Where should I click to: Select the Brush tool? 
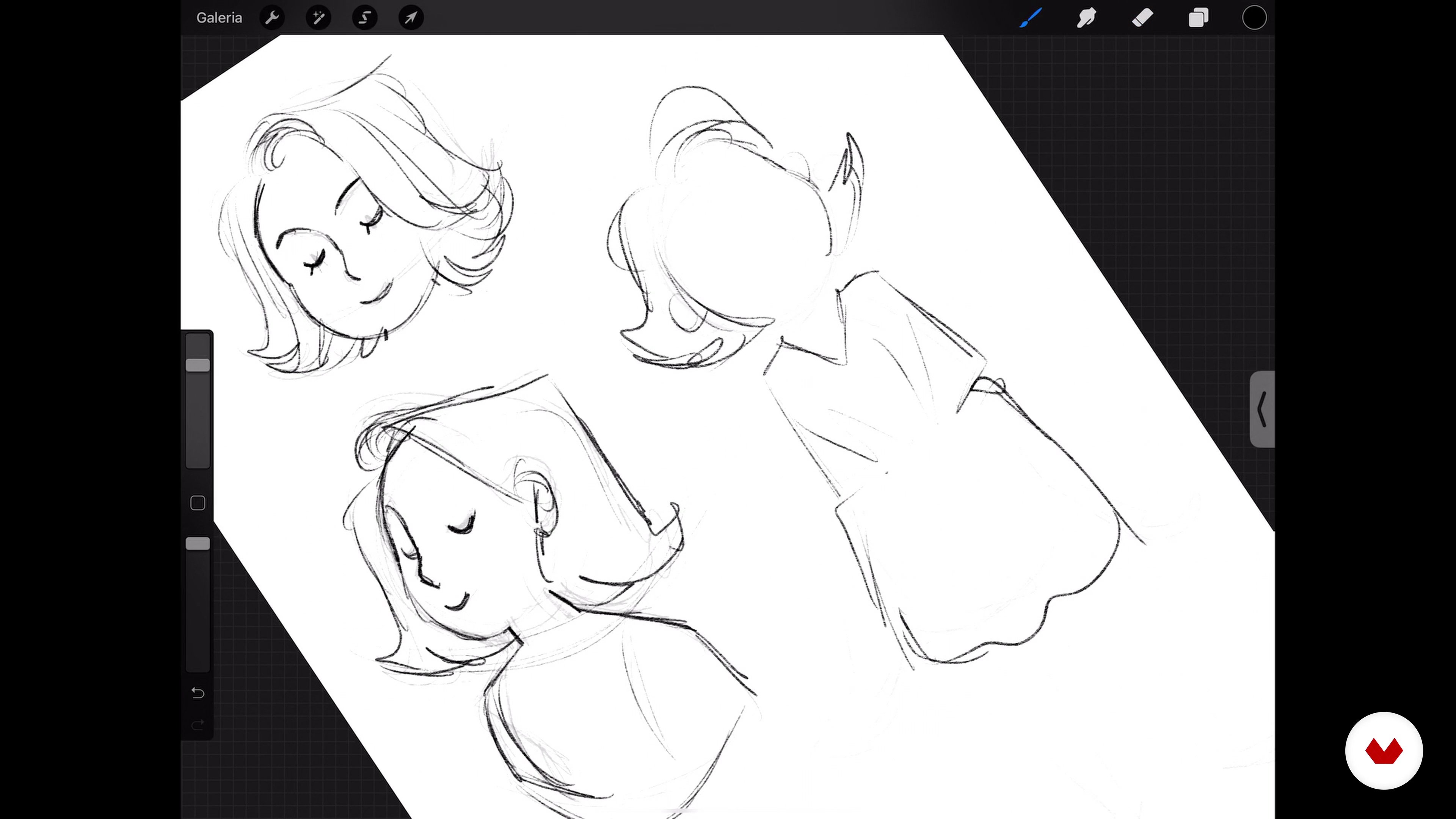(1031, 17)
